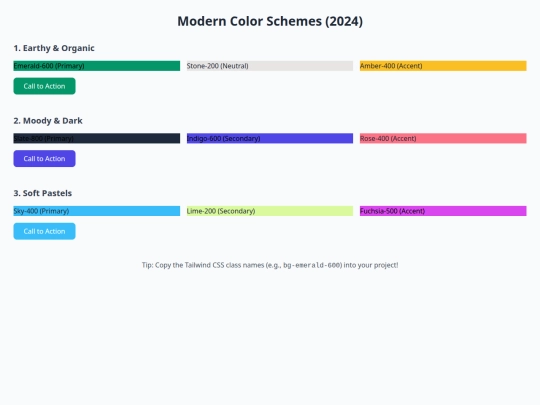Image resolution: width=540 pixels, height=405 pixels.
Task: Click the green Call to Action button
Action: click(x=44, y=86)
